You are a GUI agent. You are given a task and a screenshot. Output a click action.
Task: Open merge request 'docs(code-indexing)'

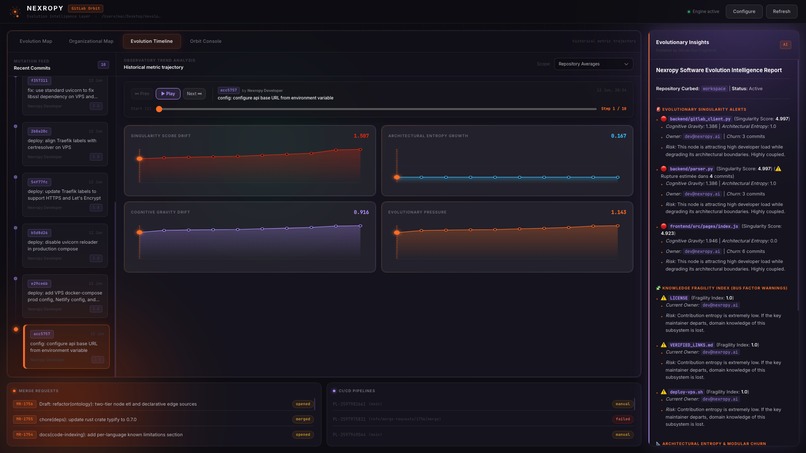[164, 434]
